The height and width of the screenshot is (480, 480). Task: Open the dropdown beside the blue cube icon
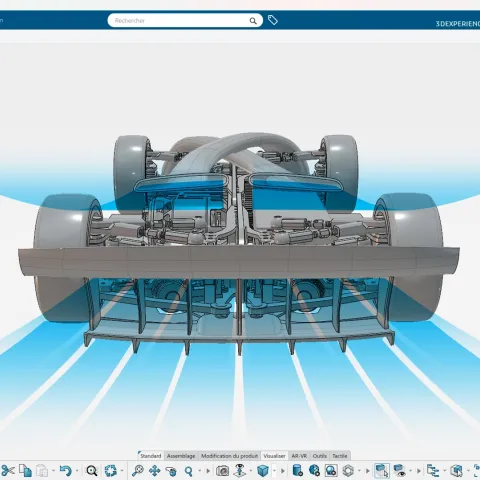tap(274, 471)
